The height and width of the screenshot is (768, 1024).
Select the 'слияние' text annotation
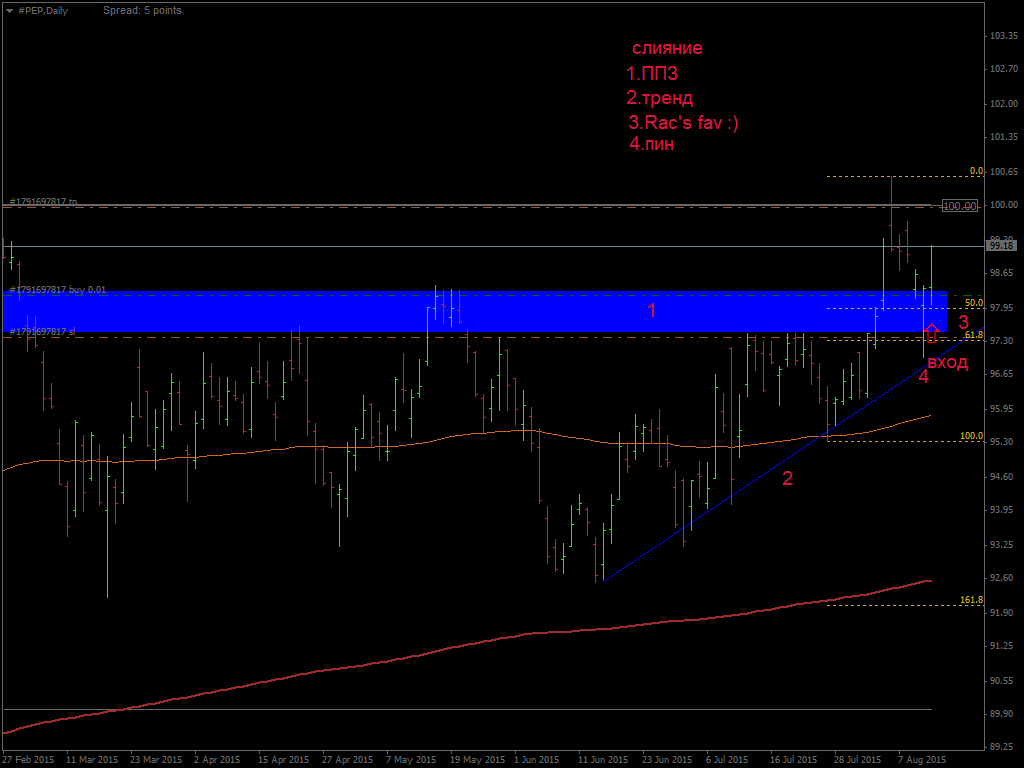click(x=667, y=48)
